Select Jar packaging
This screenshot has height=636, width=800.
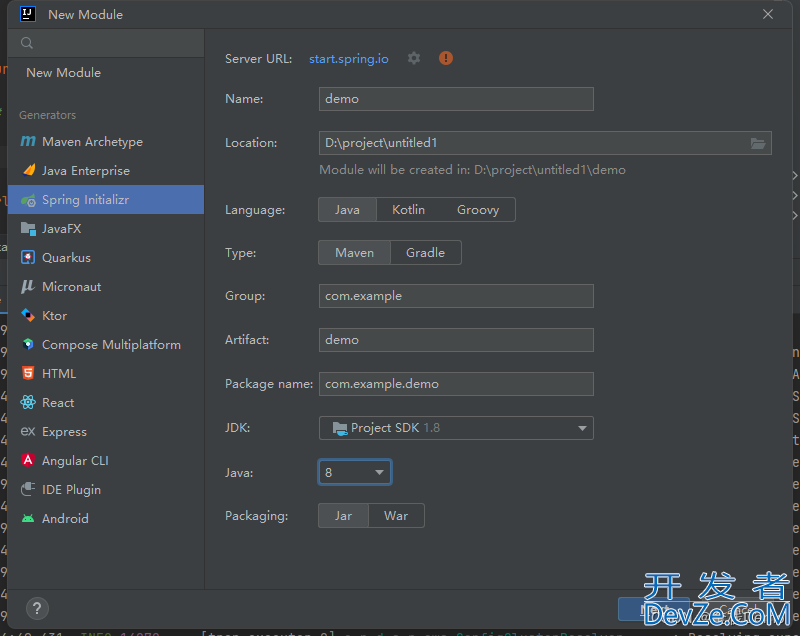pos(343,516)
